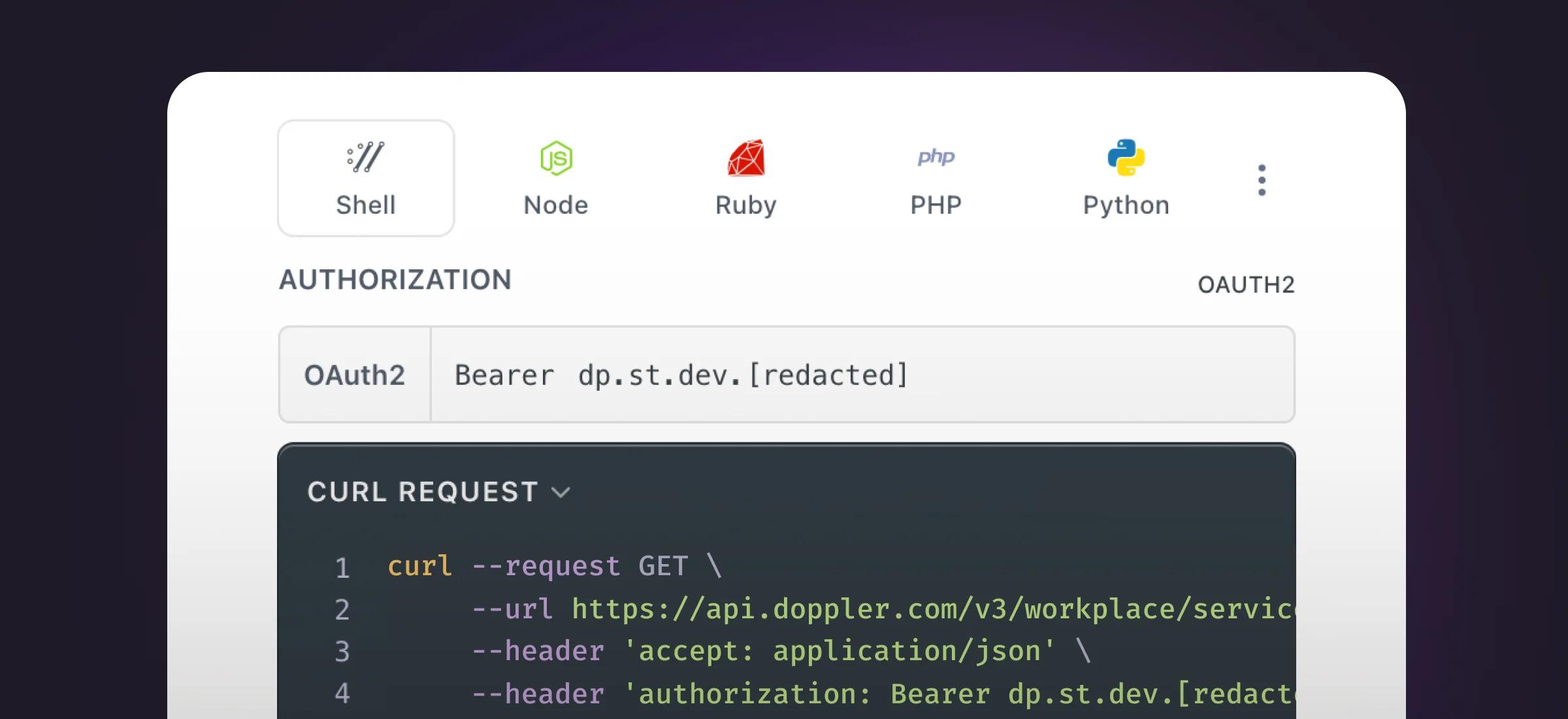
Task: Open the three-dot more languages menu
Action: click(1262, 180)
